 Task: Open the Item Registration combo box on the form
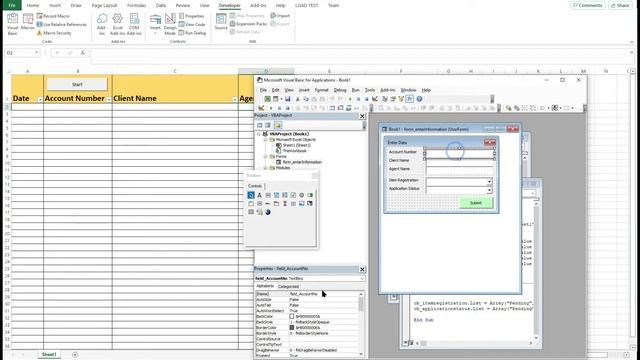[x=489, y=181]
